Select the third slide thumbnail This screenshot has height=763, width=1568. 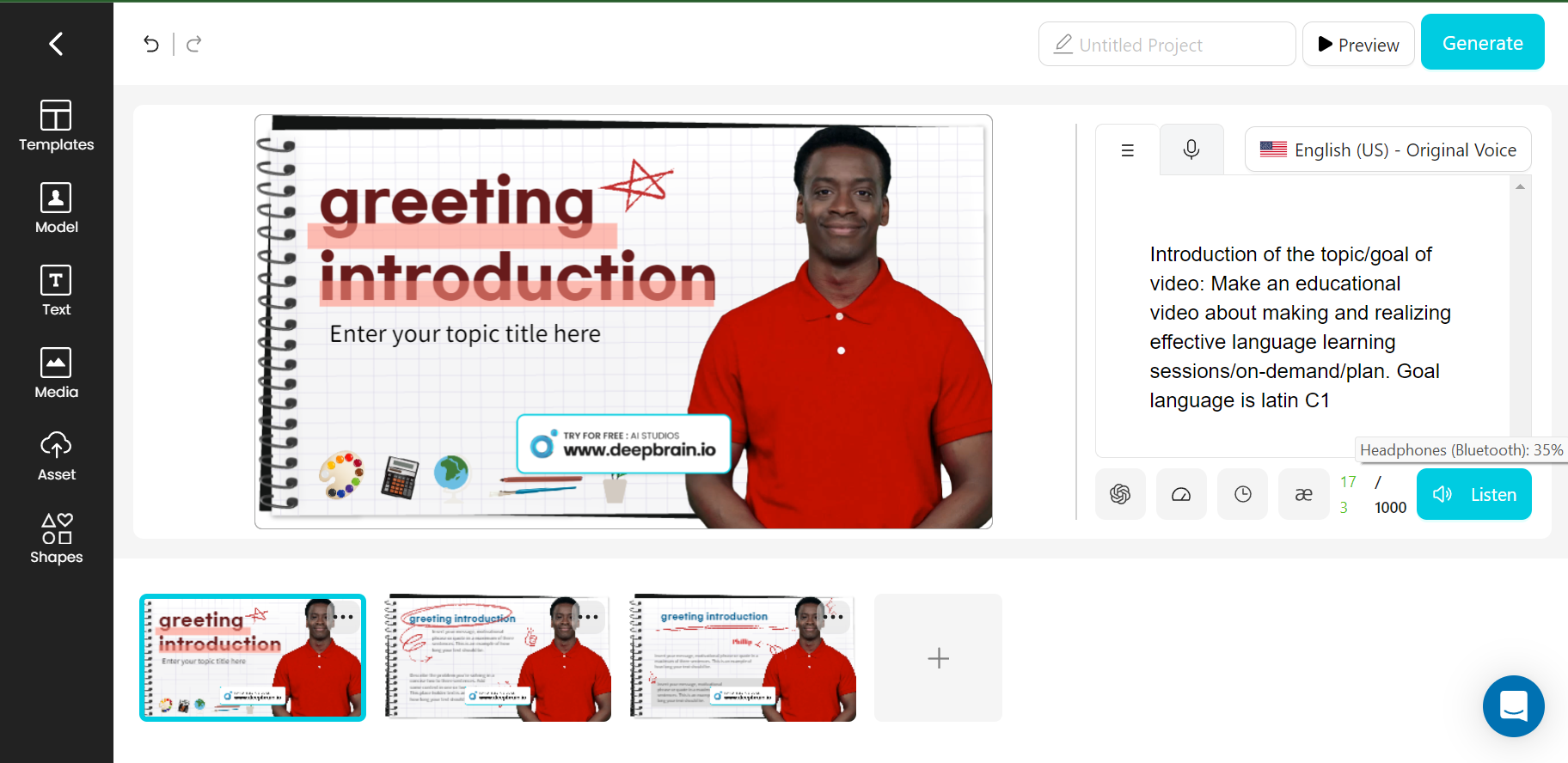743,657
